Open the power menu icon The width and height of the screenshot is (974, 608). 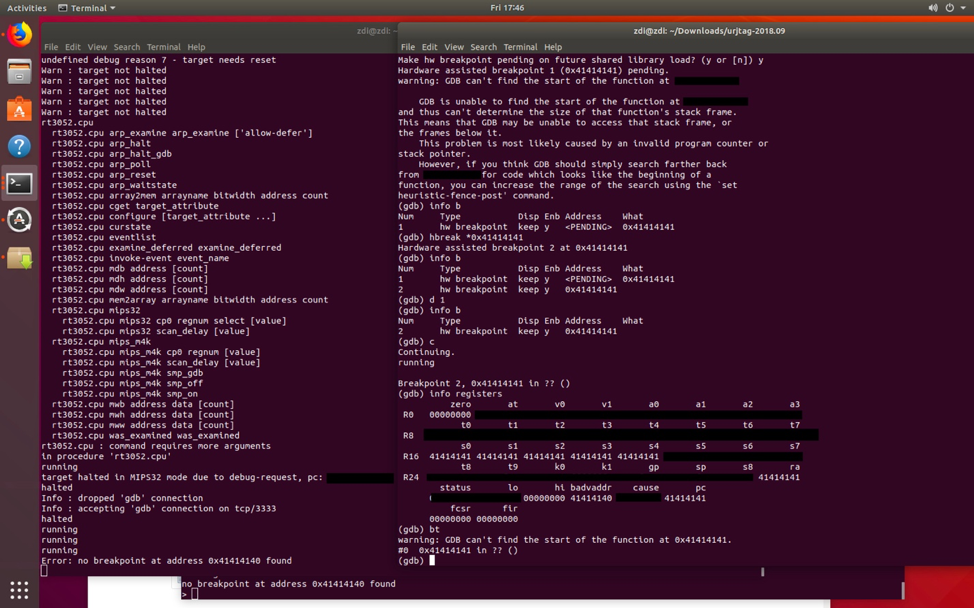point(949,8)
